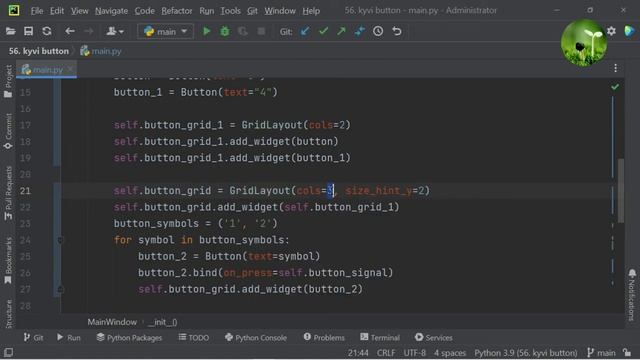This screenshot has width=640, height=360.
Task: Click the 4 spaces indent setting
Action: click(x=450, y=353)
